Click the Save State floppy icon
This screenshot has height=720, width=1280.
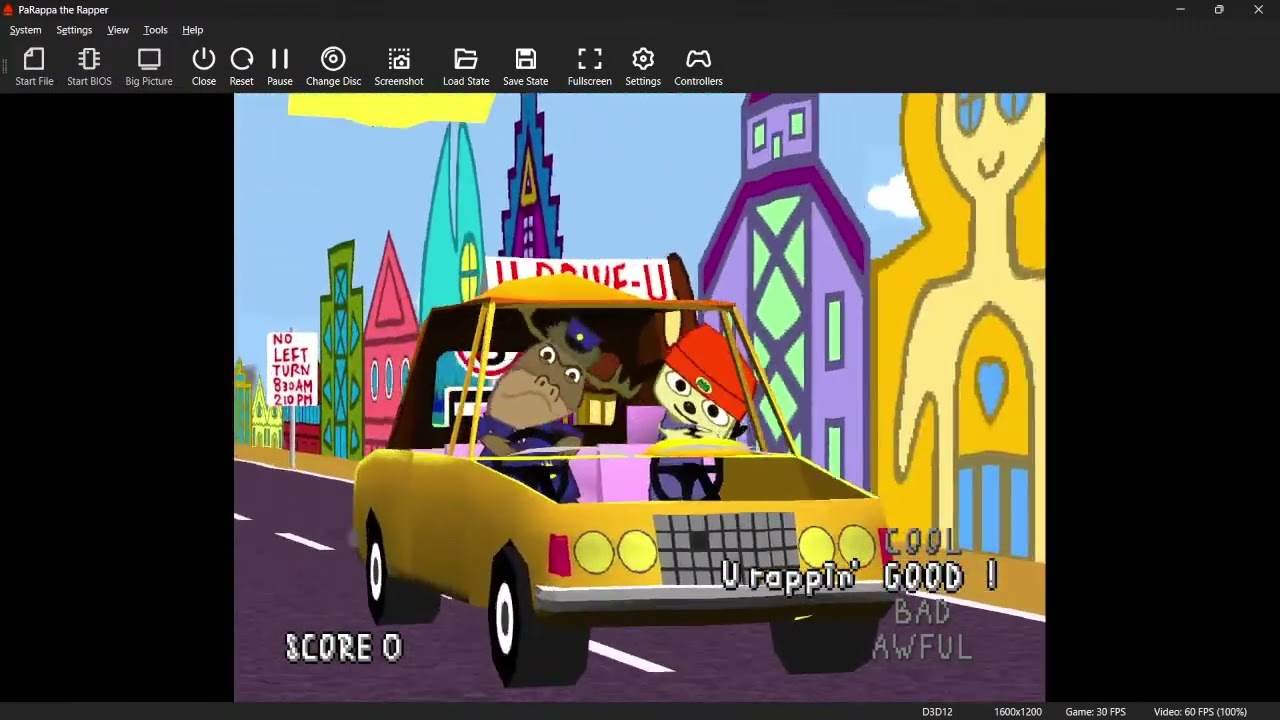(x=526, y=67)
